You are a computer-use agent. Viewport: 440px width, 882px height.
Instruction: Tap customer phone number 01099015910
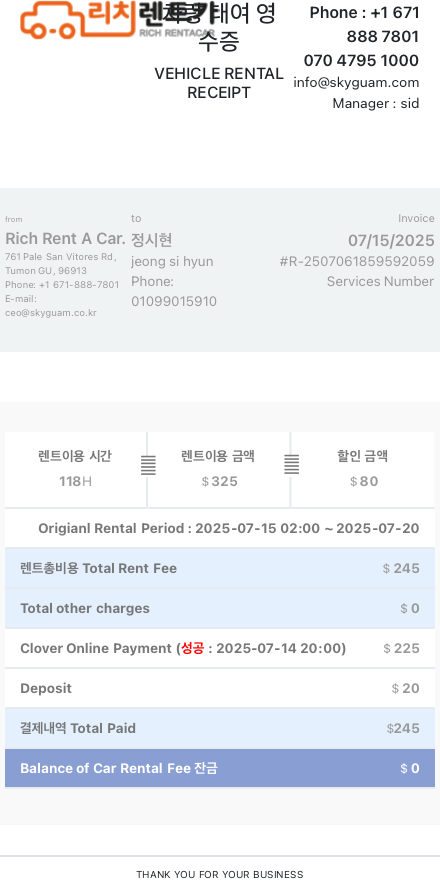174,302
